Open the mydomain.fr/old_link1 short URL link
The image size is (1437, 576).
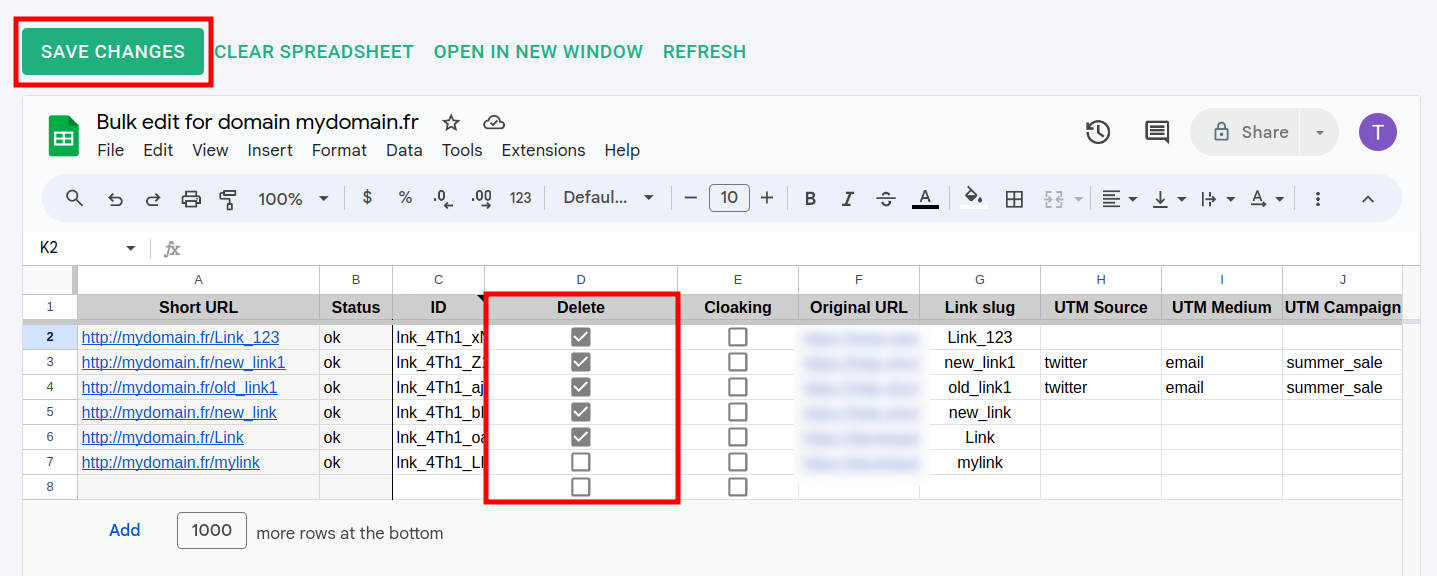click(179, 387)
